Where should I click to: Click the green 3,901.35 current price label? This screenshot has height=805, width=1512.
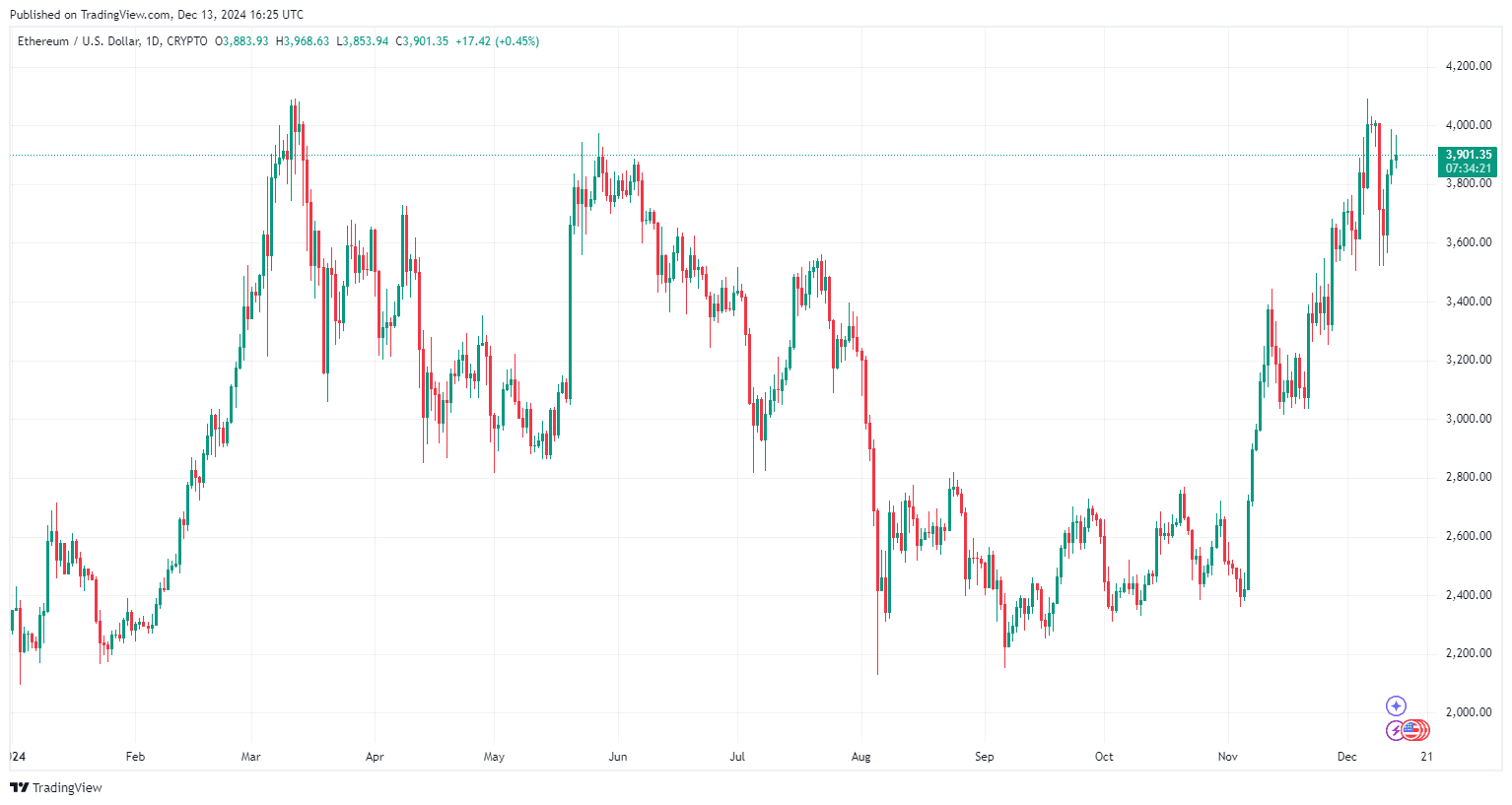1469,155
